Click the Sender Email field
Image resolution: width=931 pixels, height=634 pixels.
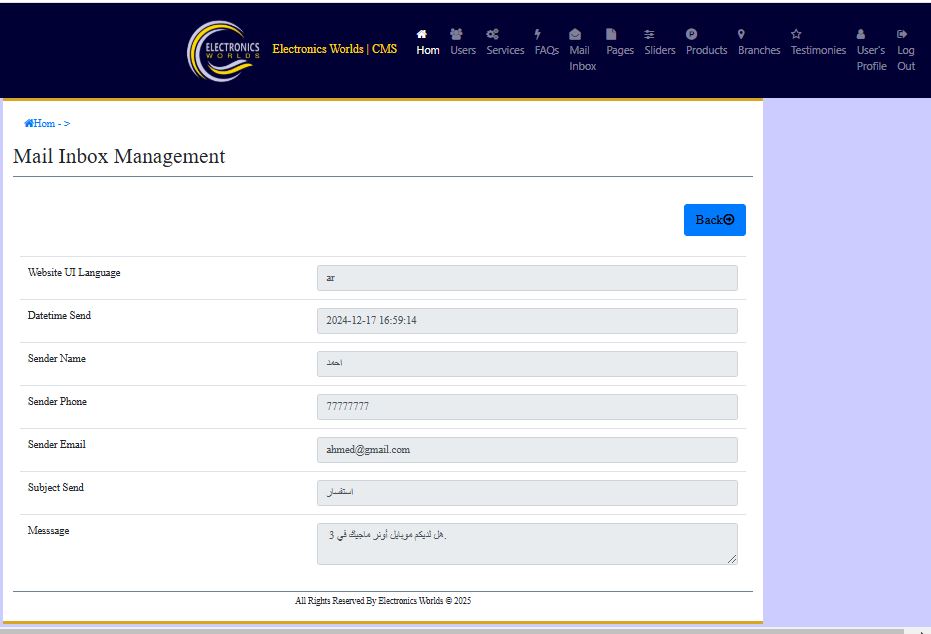pos(527,450)
